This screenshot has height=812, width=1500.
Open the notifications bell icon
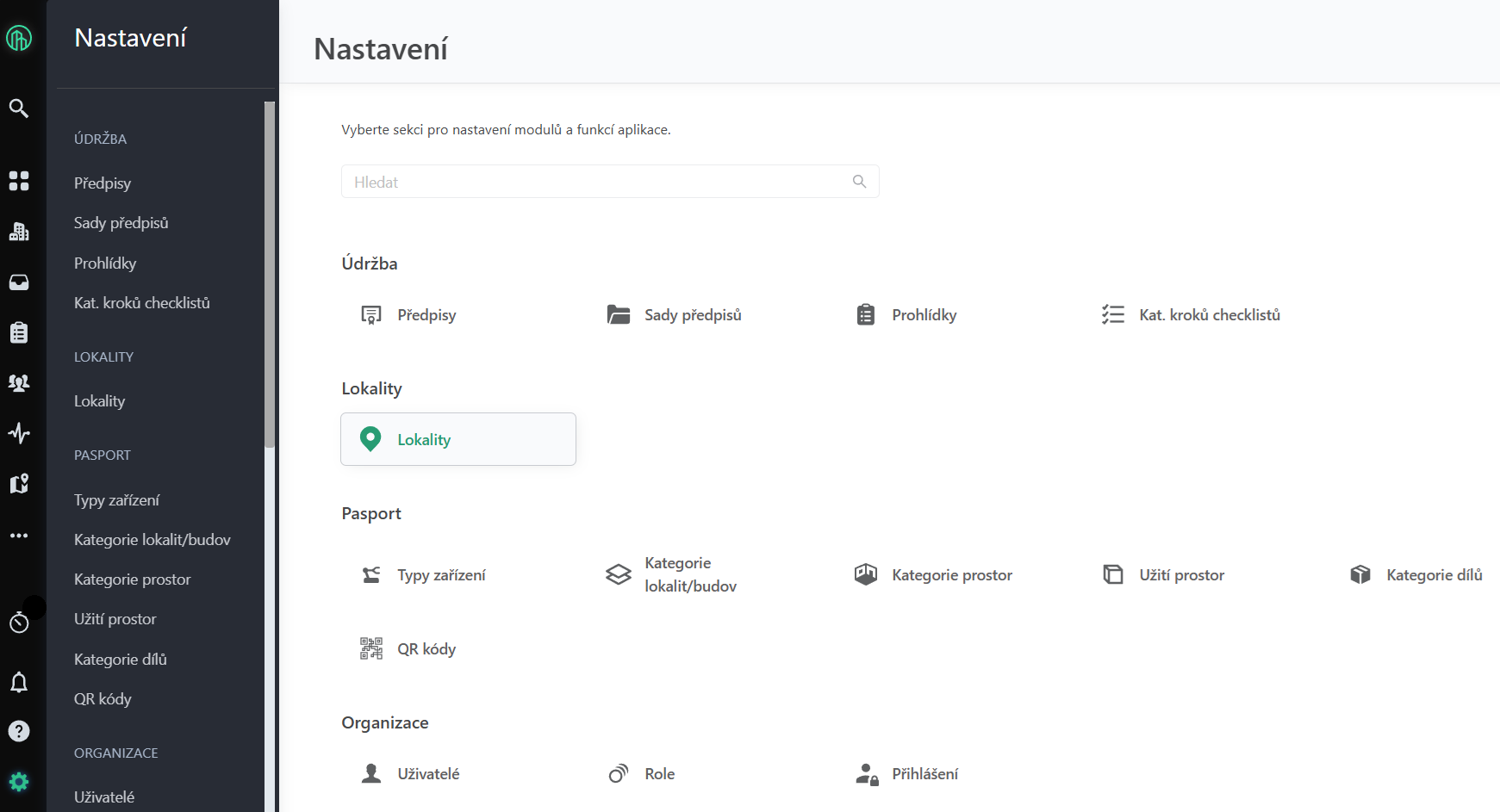(19, 682)
